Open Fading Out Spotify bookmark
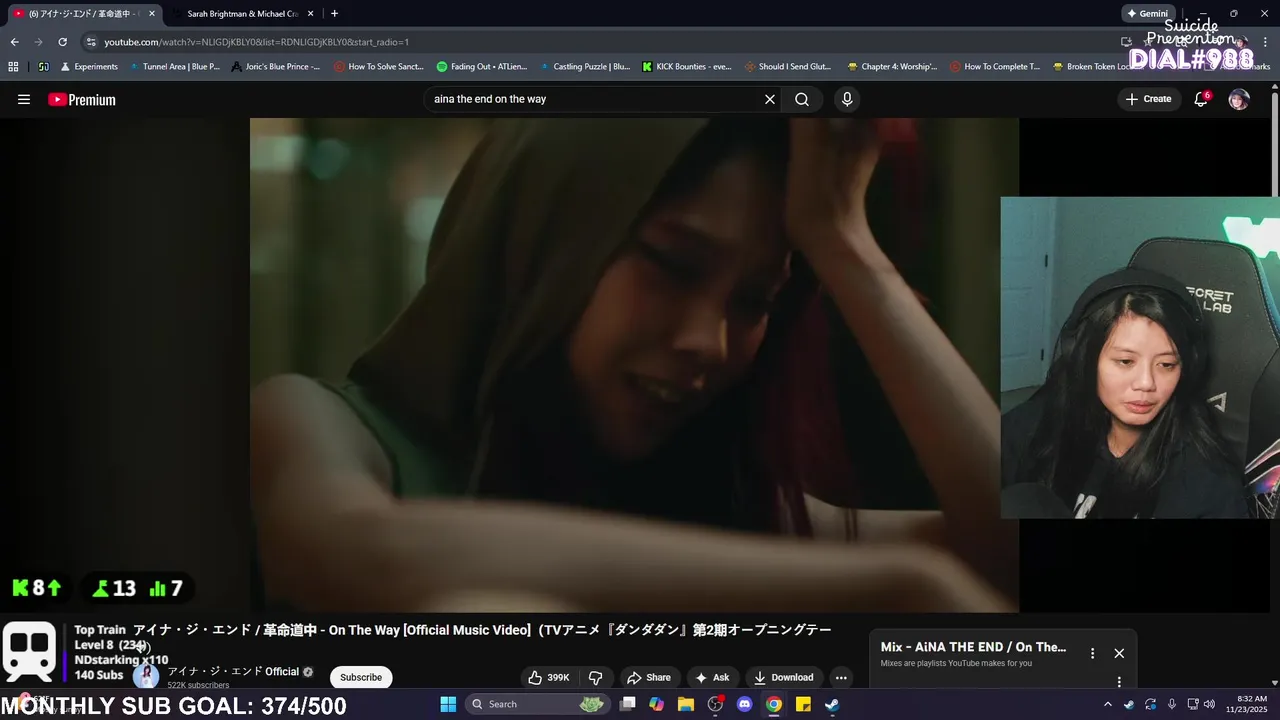 click(x=481, y=67)
